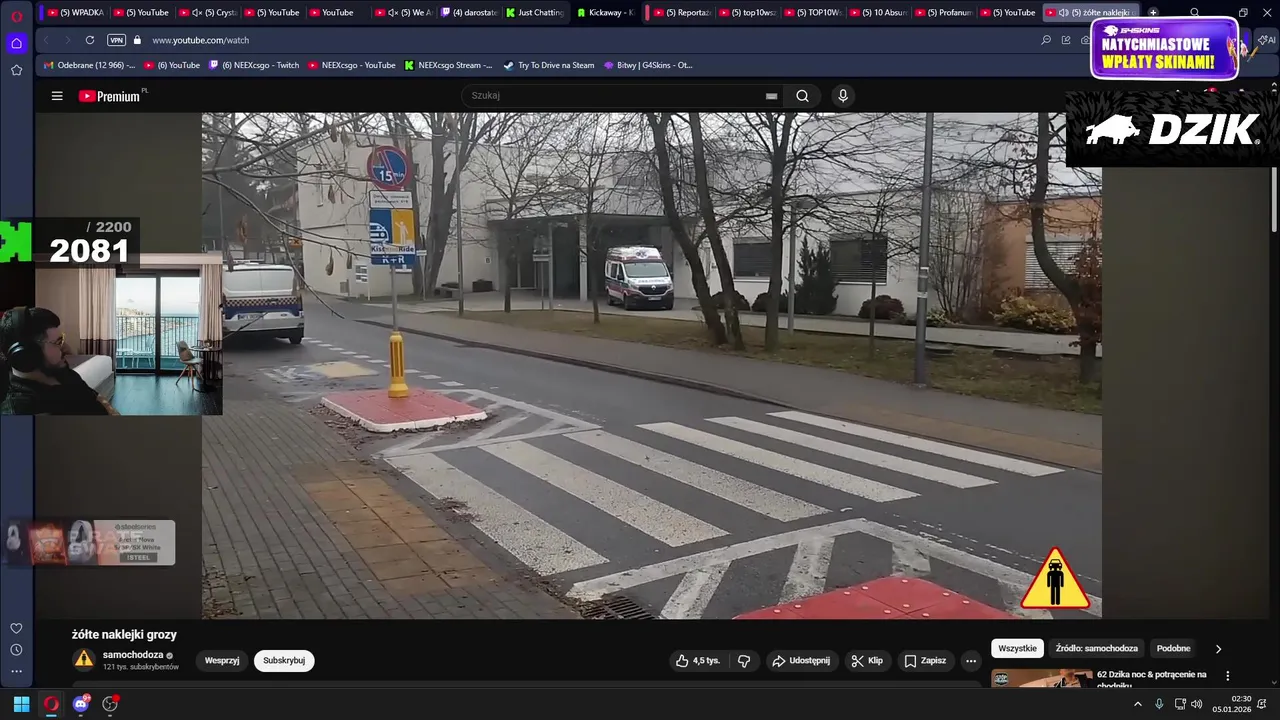Open on-screen keyboard icon in search box
This screenshot has height=720, width=1280.
point(771,96)
